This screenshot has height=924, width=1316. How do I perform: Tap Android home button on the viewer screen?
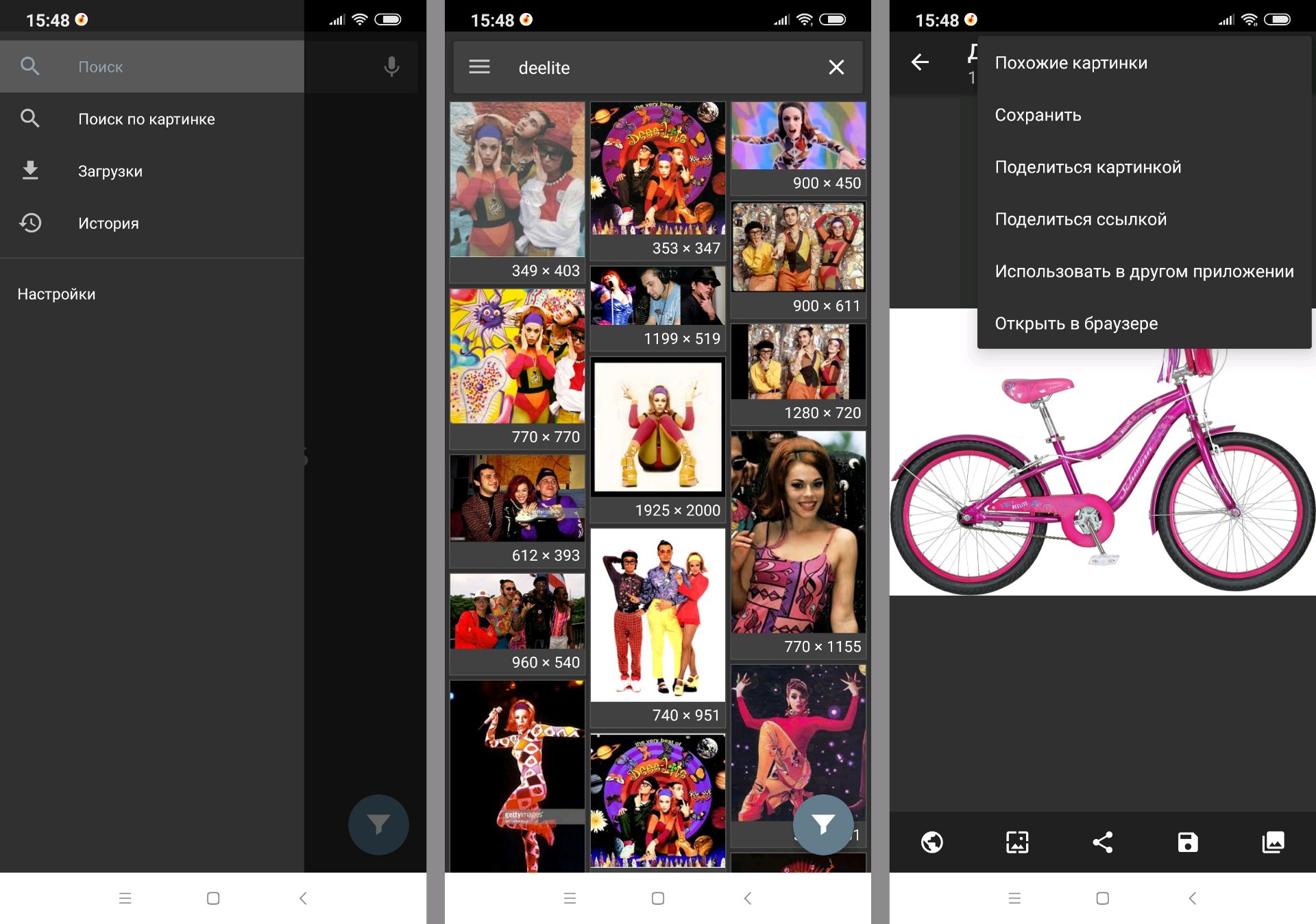pos(1102,898)
